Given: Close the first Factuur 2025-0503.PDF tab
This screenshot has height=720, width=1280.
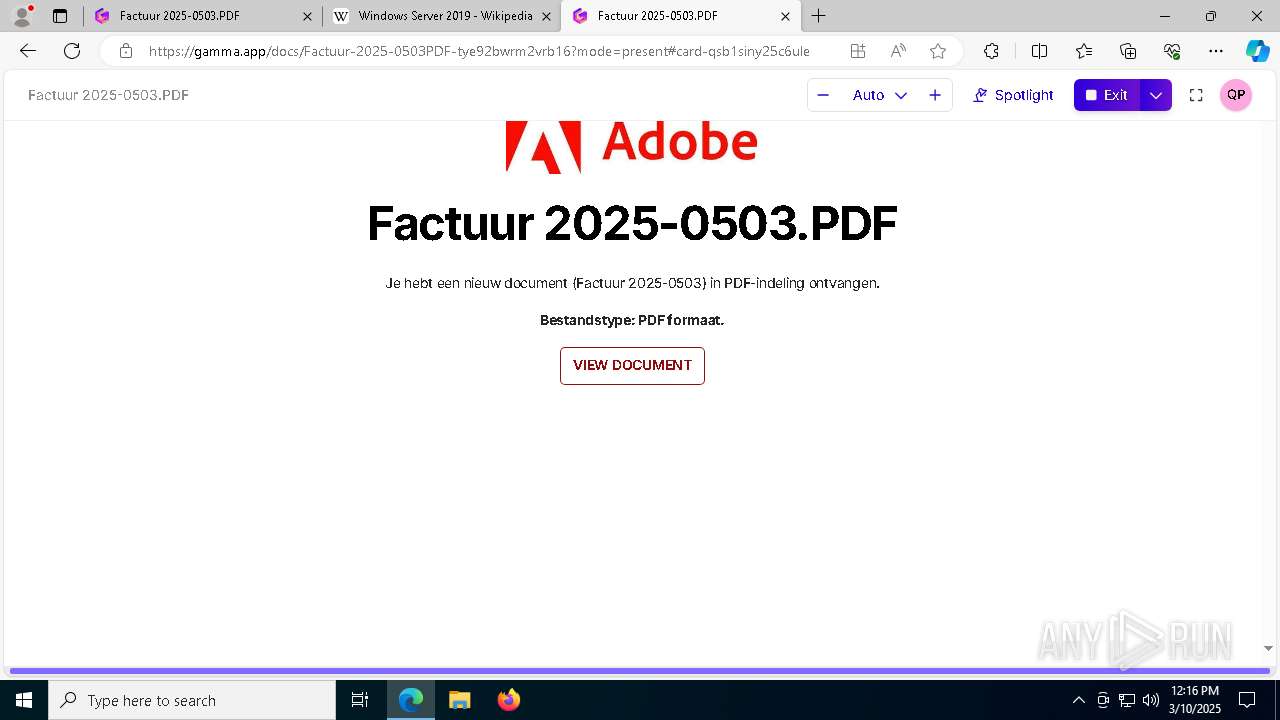Looking at the screenshot, I should (307, 16).
